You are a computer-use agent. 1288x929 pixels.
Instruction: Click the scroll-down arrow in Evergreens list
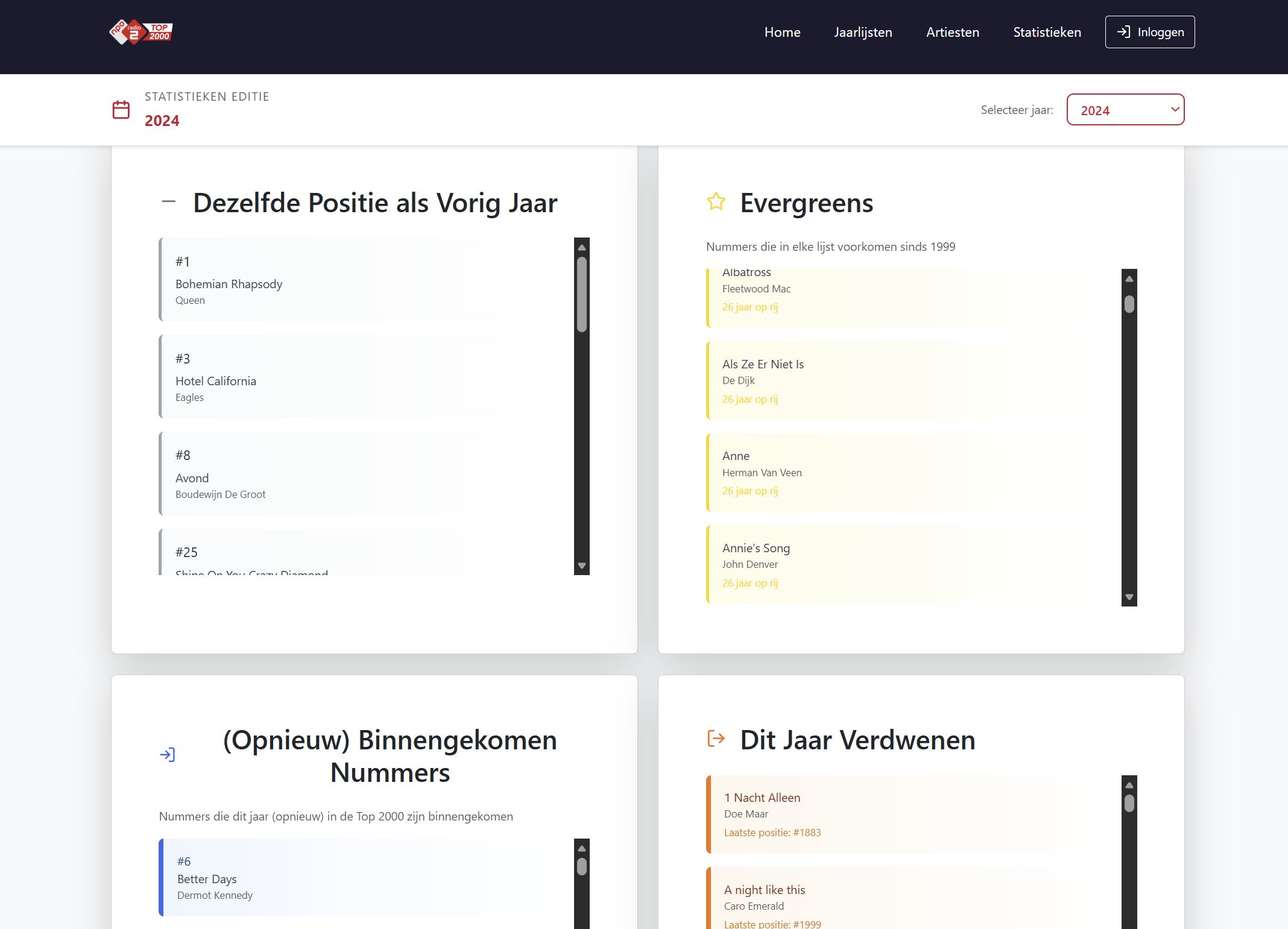click(1129, 597)
